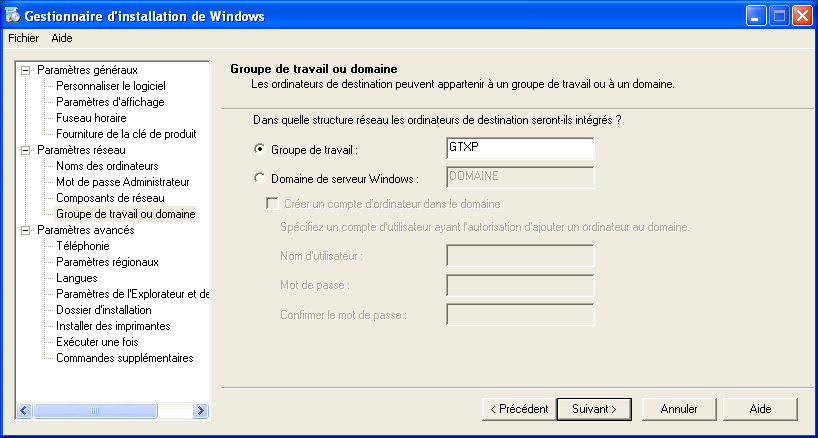Close the setup manager window

click(801, 16)
